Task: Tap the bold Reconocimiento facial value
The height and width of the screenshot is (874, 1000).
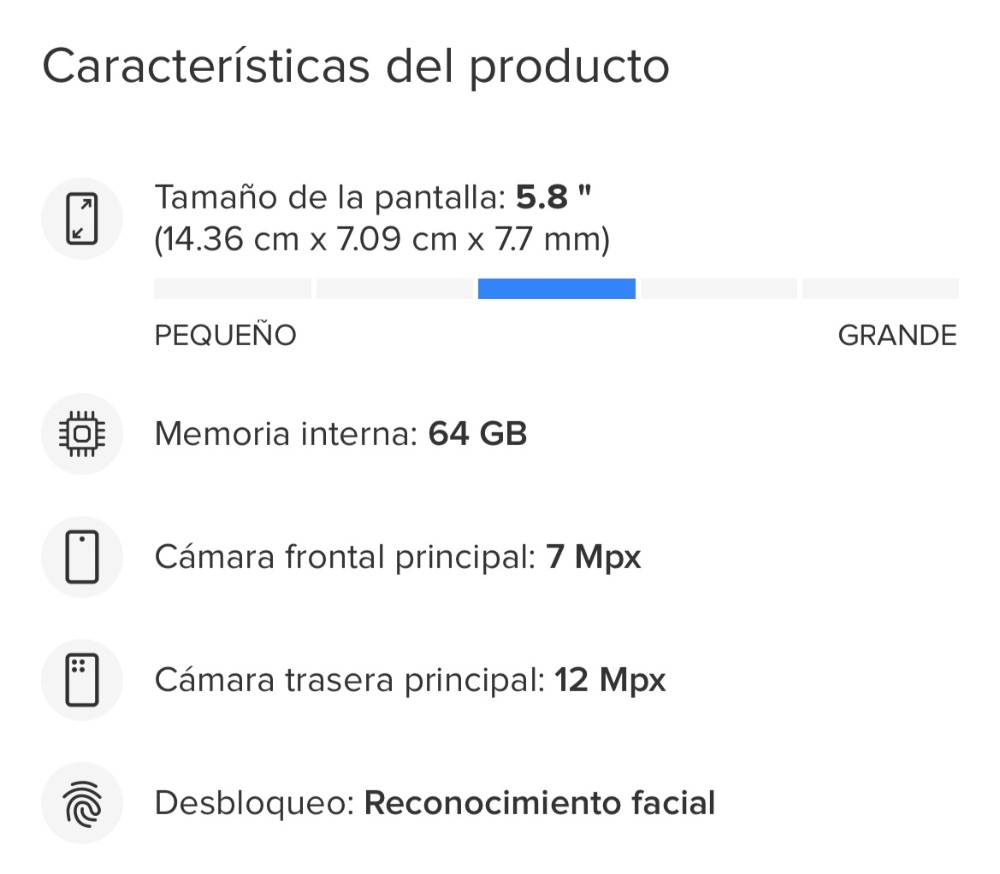Action: tap(540, 803)
